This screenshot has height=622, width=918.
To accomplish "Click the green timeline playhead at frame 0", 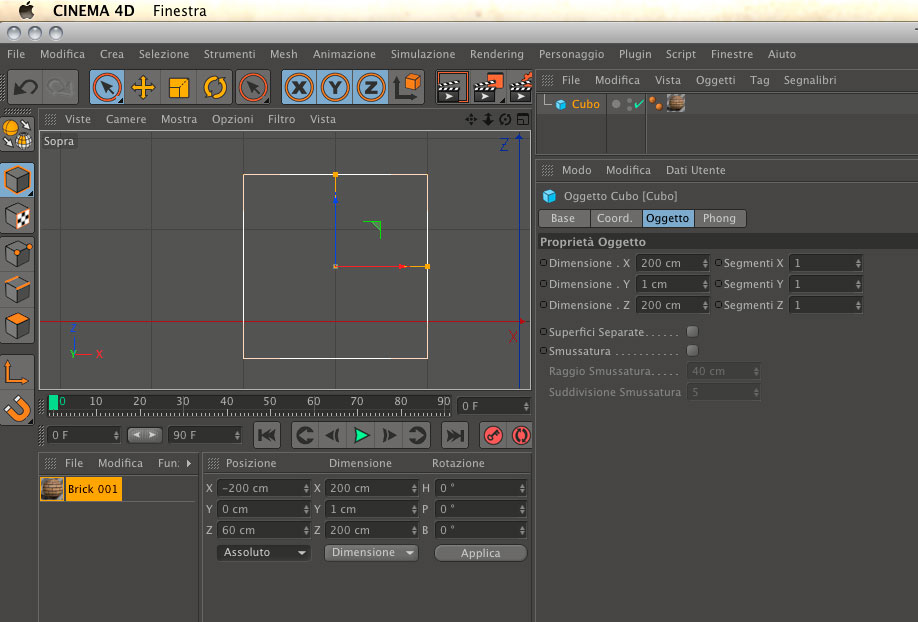I will tap(53, 402).
